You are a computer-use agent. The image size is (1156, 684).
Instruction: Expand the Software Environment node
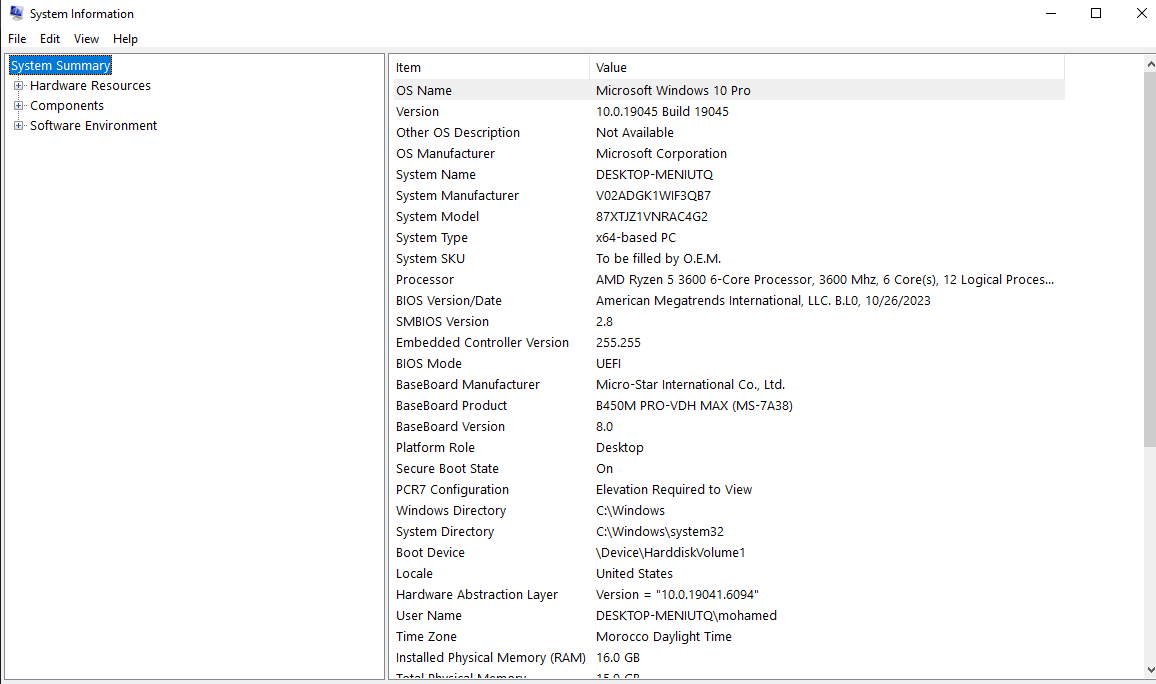(x=18, y=125)
